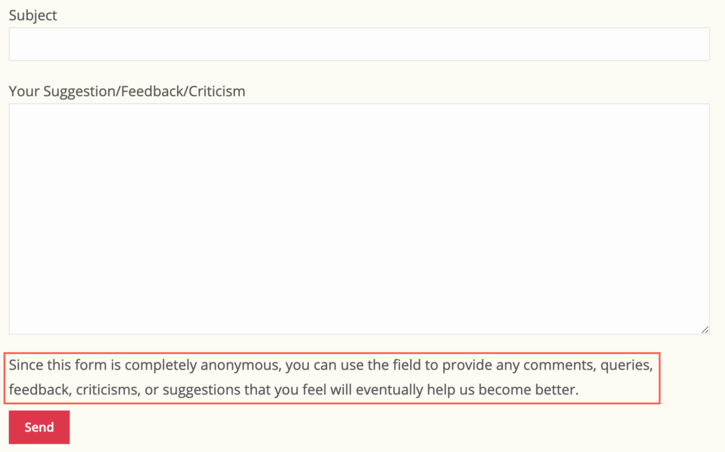Click the word "queries" in the notice
Screen dimensions: 725x452
pos(626,366)
